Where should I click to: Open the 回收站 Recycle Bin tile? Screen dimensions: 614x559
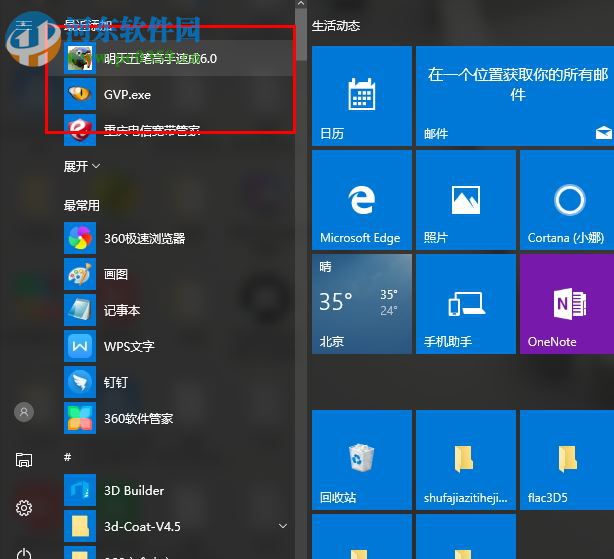362,460
